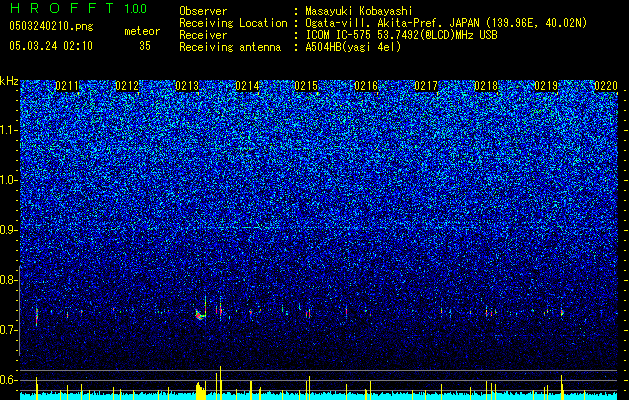The width and height of the screenshot is (629, 400).
Task: Click the 0214 time marker
Action: [x=247, y=86]
